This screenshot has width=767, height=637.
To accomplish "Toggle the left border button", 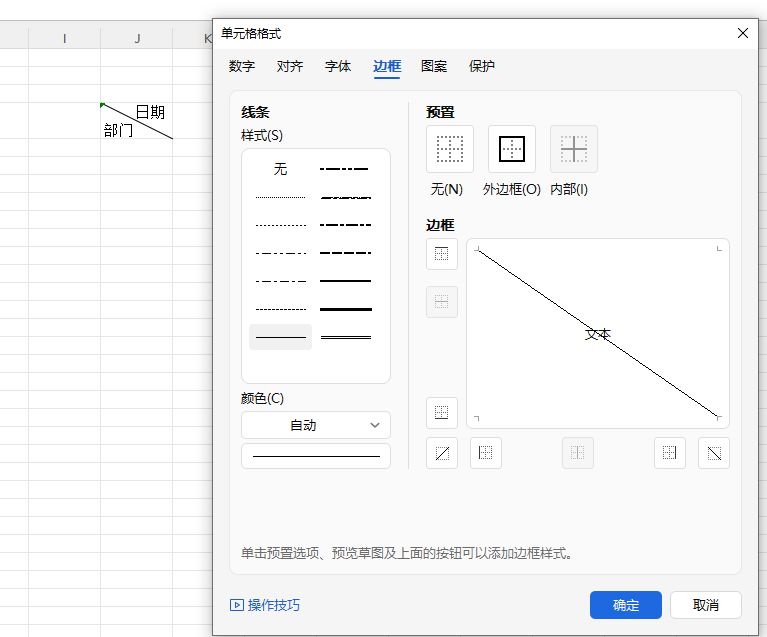I will click(486, 453).
